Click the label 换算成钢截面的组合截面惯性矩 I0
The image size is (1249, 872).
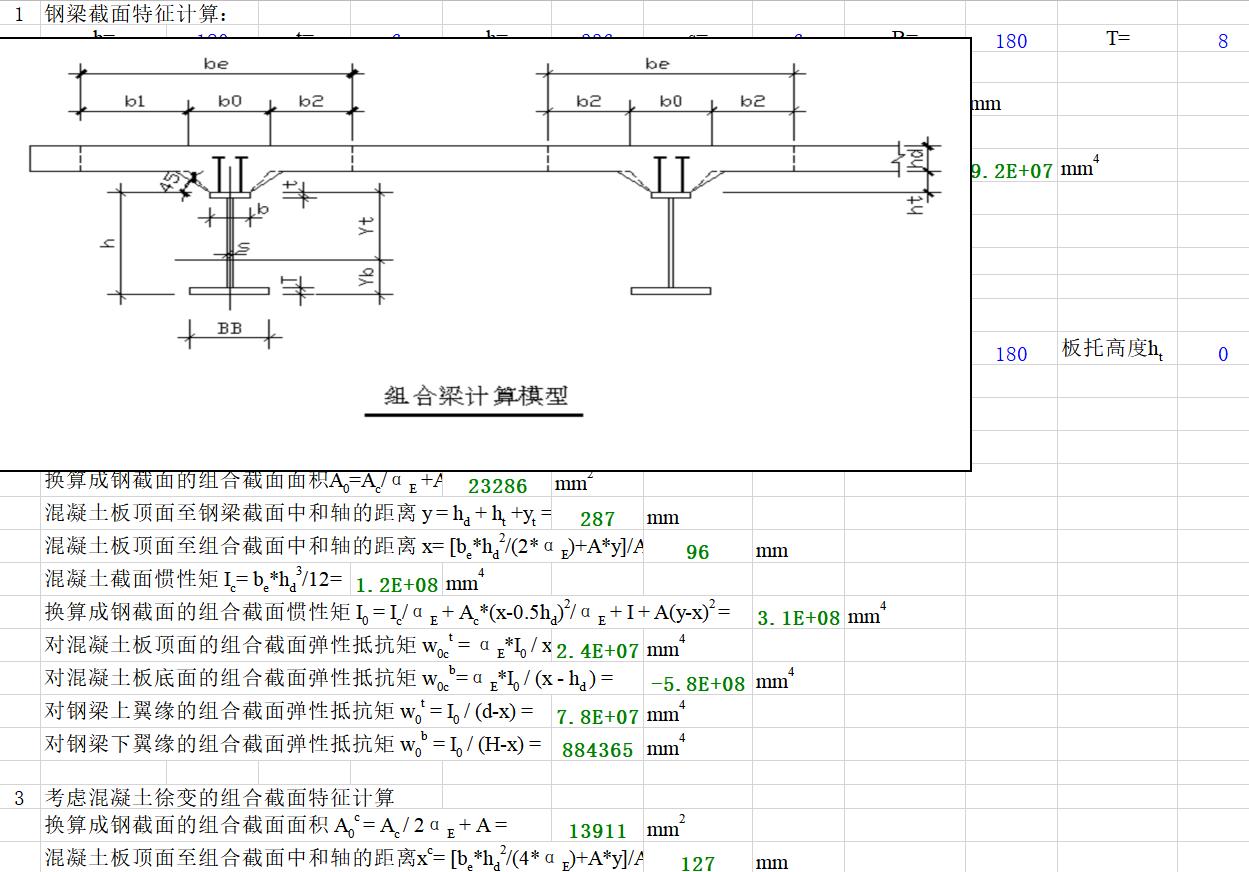(x=388, y=613)
